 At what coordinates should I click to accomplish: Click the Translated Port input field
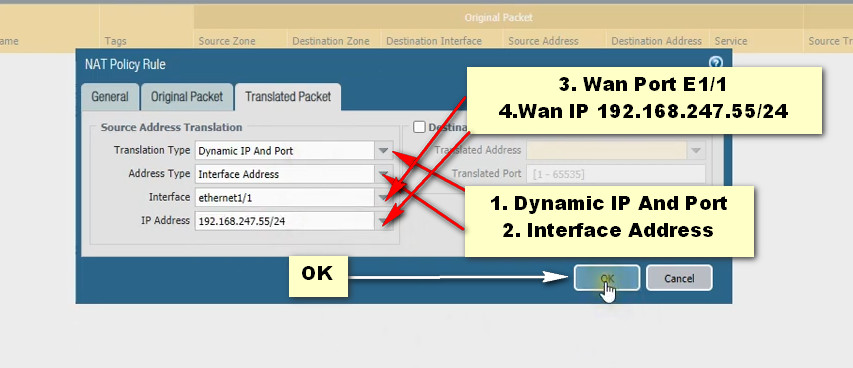[616, 174]
